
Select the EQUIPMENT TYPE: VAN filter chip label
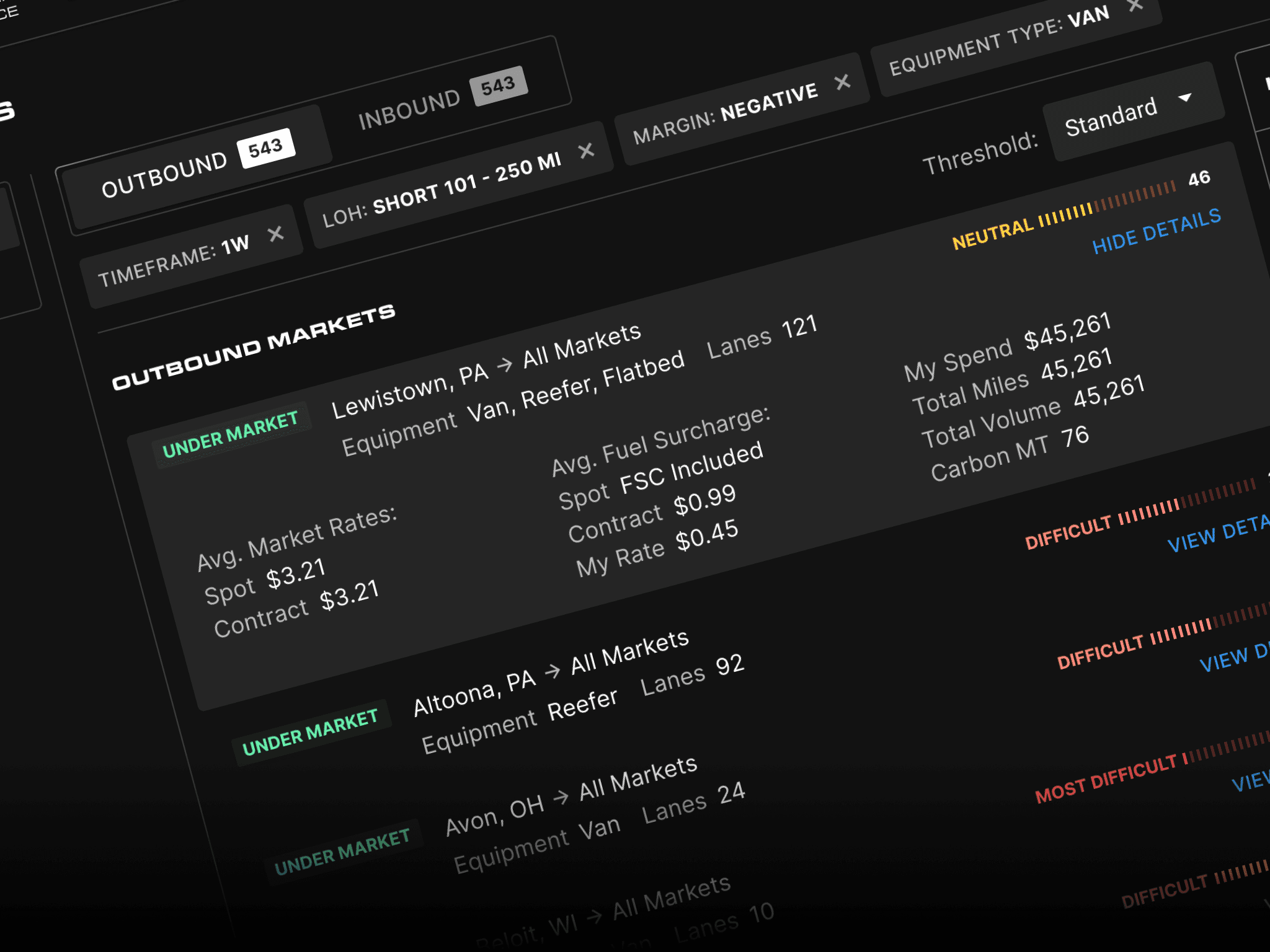[999, 40]
